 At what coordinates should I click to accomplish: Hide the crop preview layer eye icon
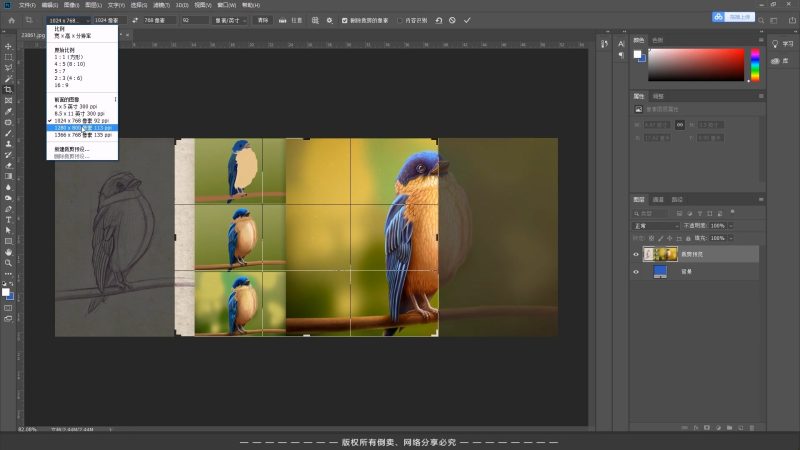point(636,255)
